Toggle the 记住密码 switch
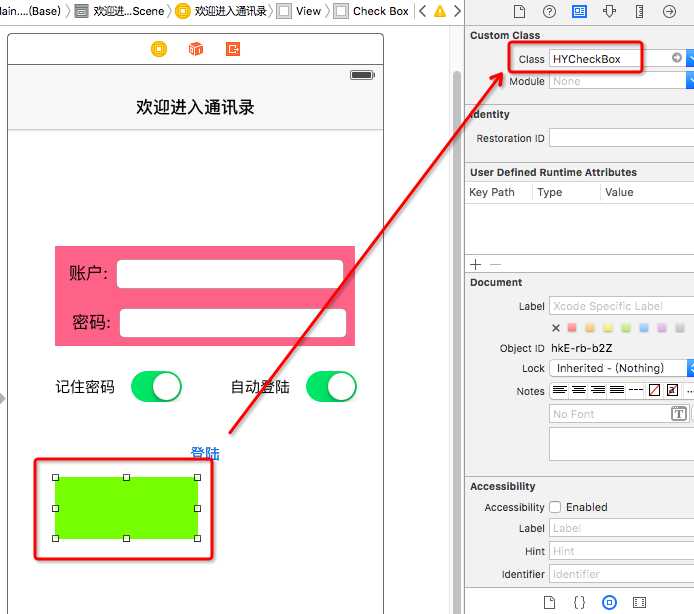 (156, 387)
